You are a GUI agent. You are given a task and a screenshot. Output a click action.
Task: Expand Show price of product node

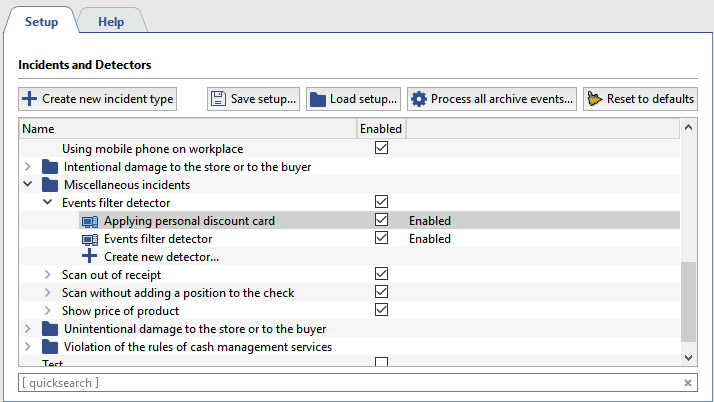[x=48, y=311]
